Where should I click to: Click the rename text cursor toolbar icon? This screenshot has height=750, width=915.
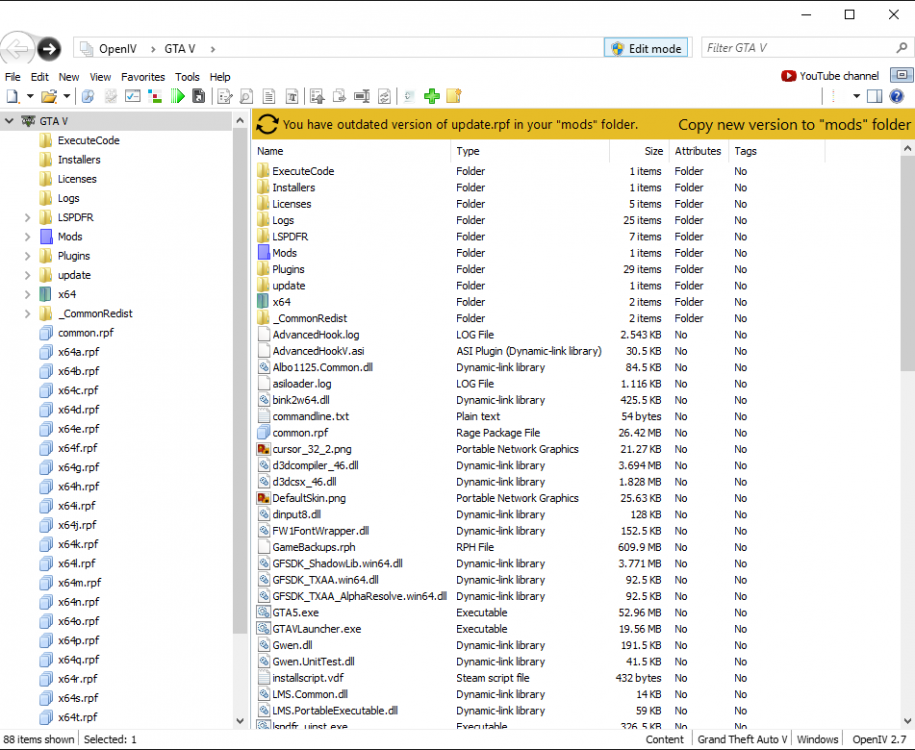point(362,96)
